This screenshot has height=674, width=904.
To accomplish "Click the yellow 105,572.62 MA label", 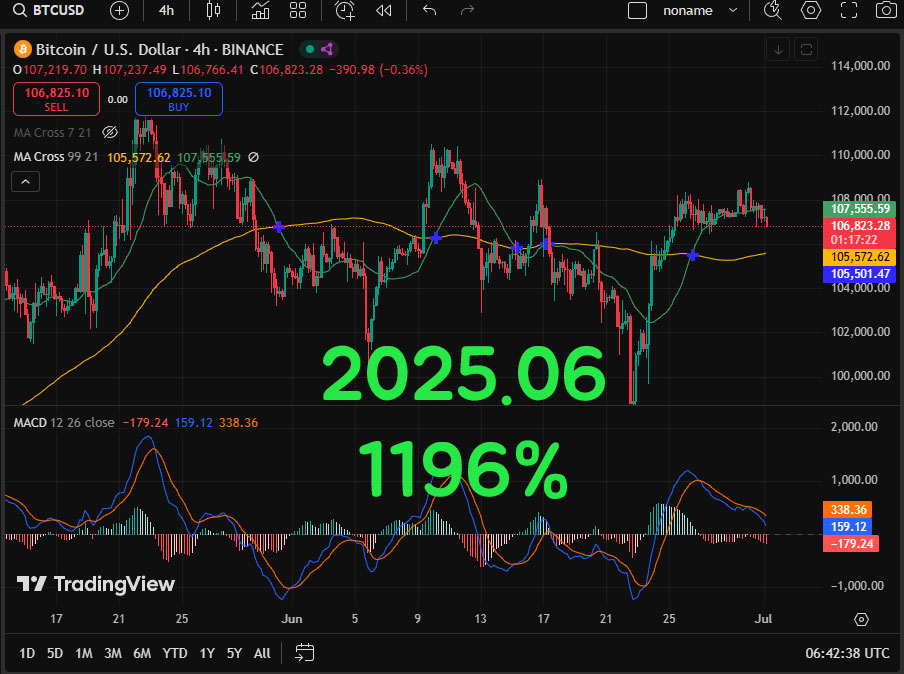I will [x=860, y=257].
